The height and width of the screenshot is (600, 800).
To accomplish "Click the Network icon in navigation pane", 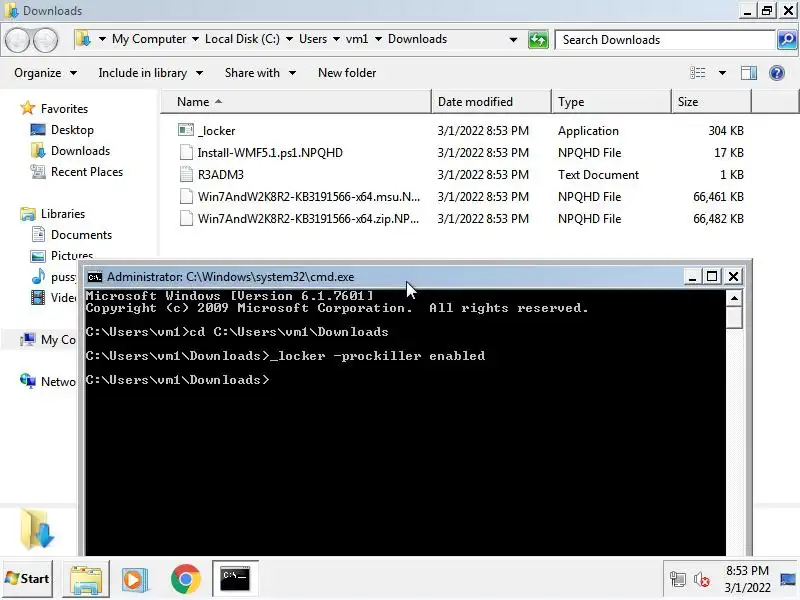I will [28, 381].
